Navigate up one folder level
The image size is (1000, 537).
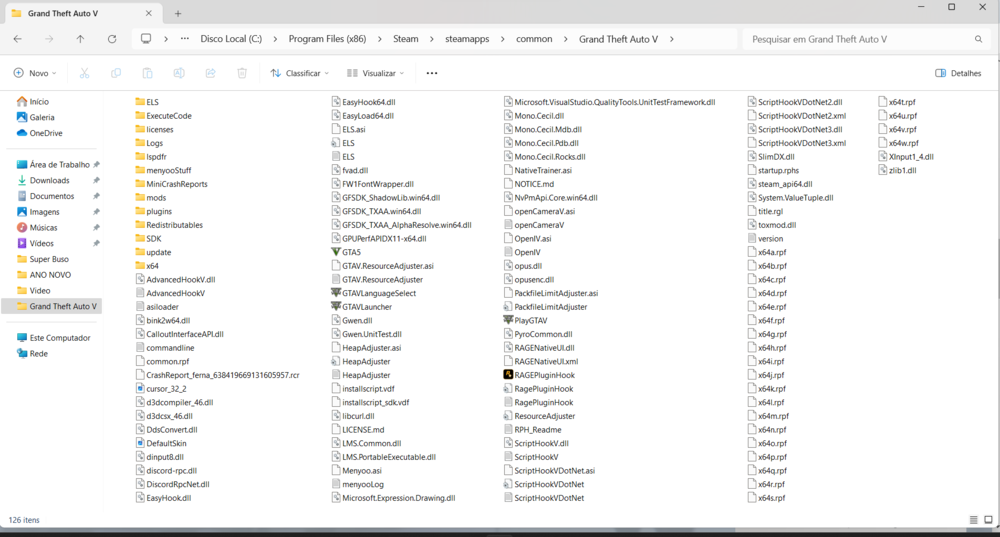click(80, 39)
